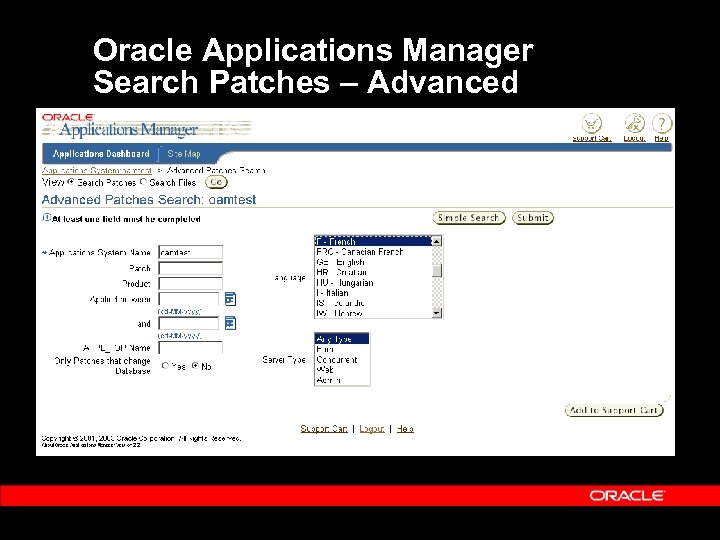Viewport: 720px width, 540px height.
Task: Switch to Applications Dashboard tab
Action: click(101, 154)
